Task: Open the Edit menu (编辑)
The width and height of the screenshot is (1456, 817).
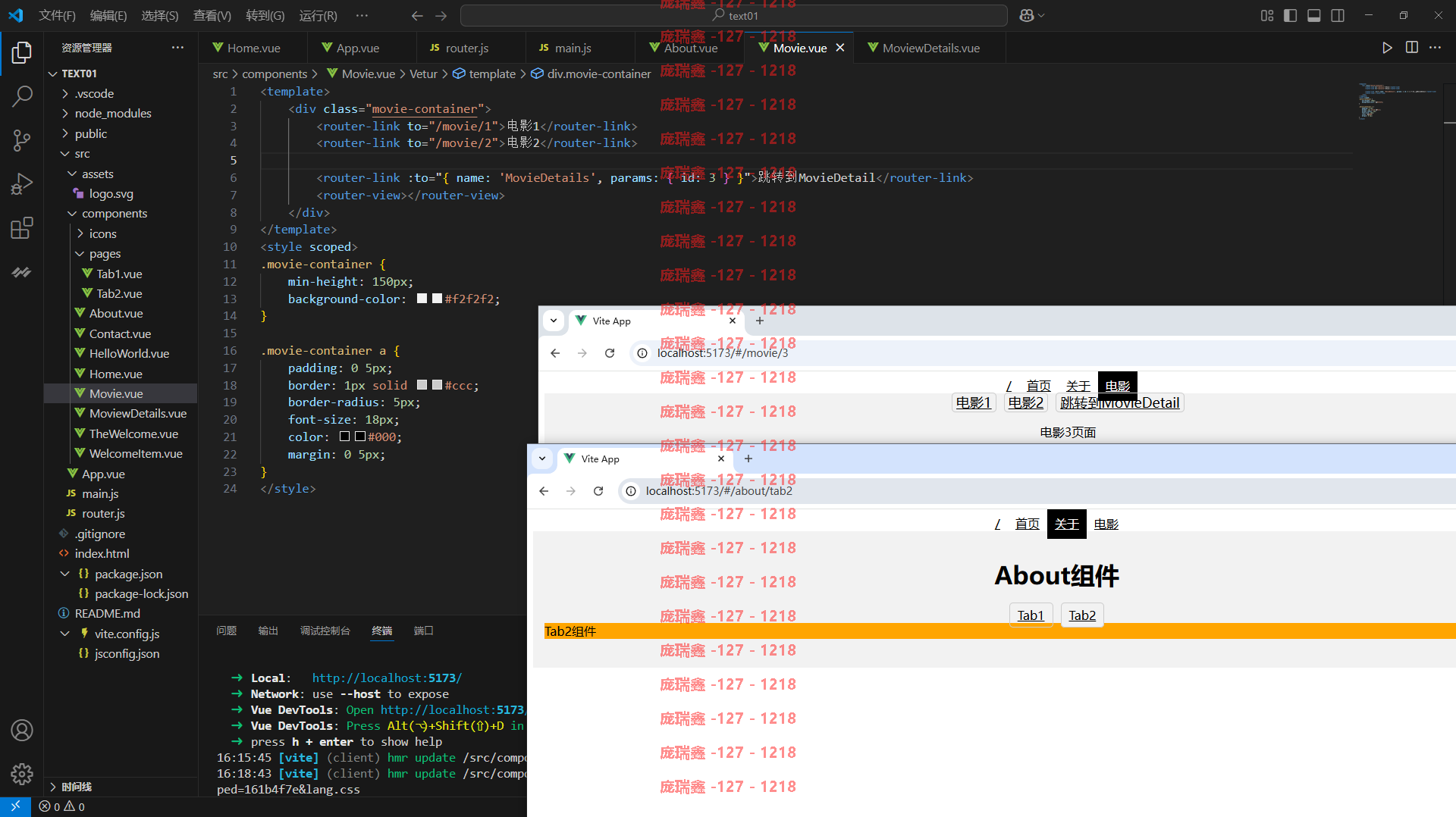Action: [x=108, y=16]
